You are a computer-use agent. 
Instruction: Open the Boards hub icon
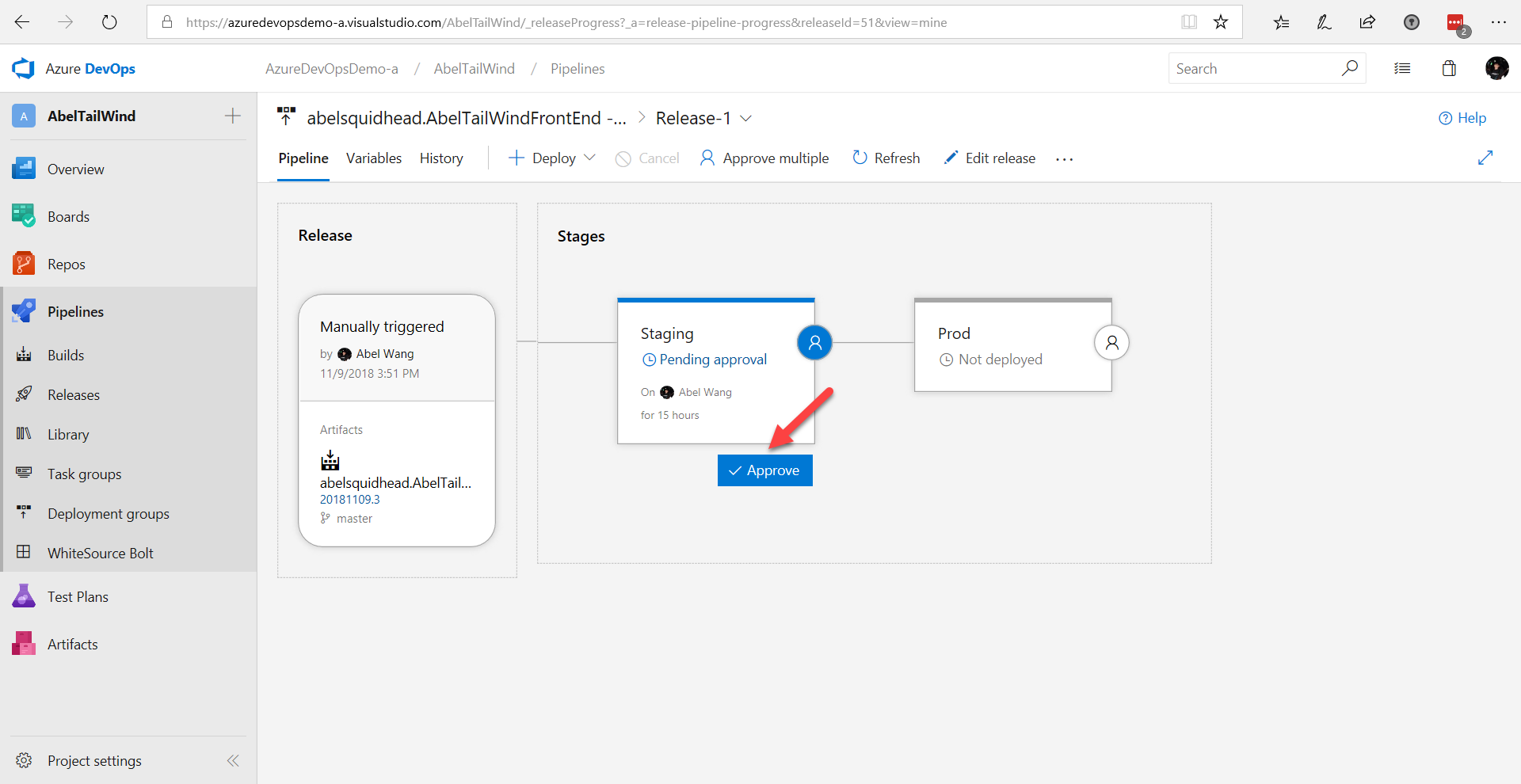coord(24,216)
